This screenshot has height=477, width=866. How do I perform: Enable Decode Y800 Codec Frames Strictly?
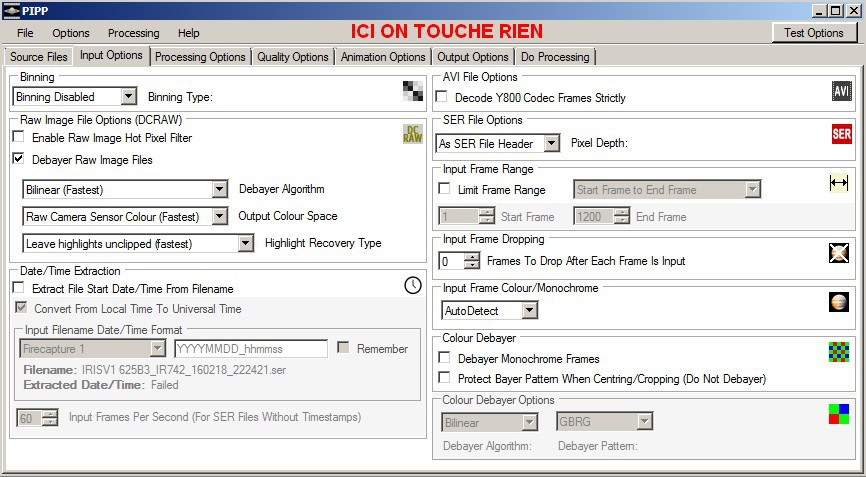click(x=441, y=97)
